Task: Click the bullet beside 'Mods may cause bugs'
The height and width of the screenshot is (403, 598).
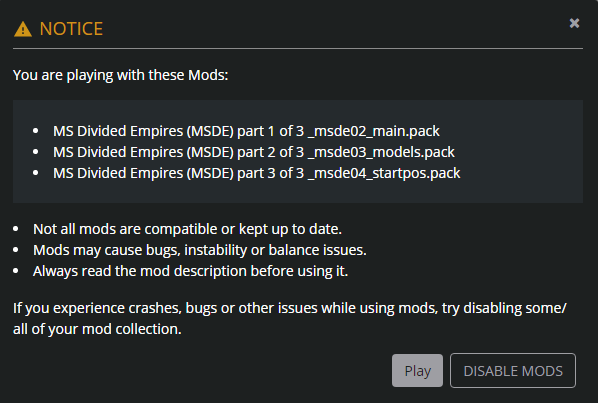Action: [x=16, y=250]
